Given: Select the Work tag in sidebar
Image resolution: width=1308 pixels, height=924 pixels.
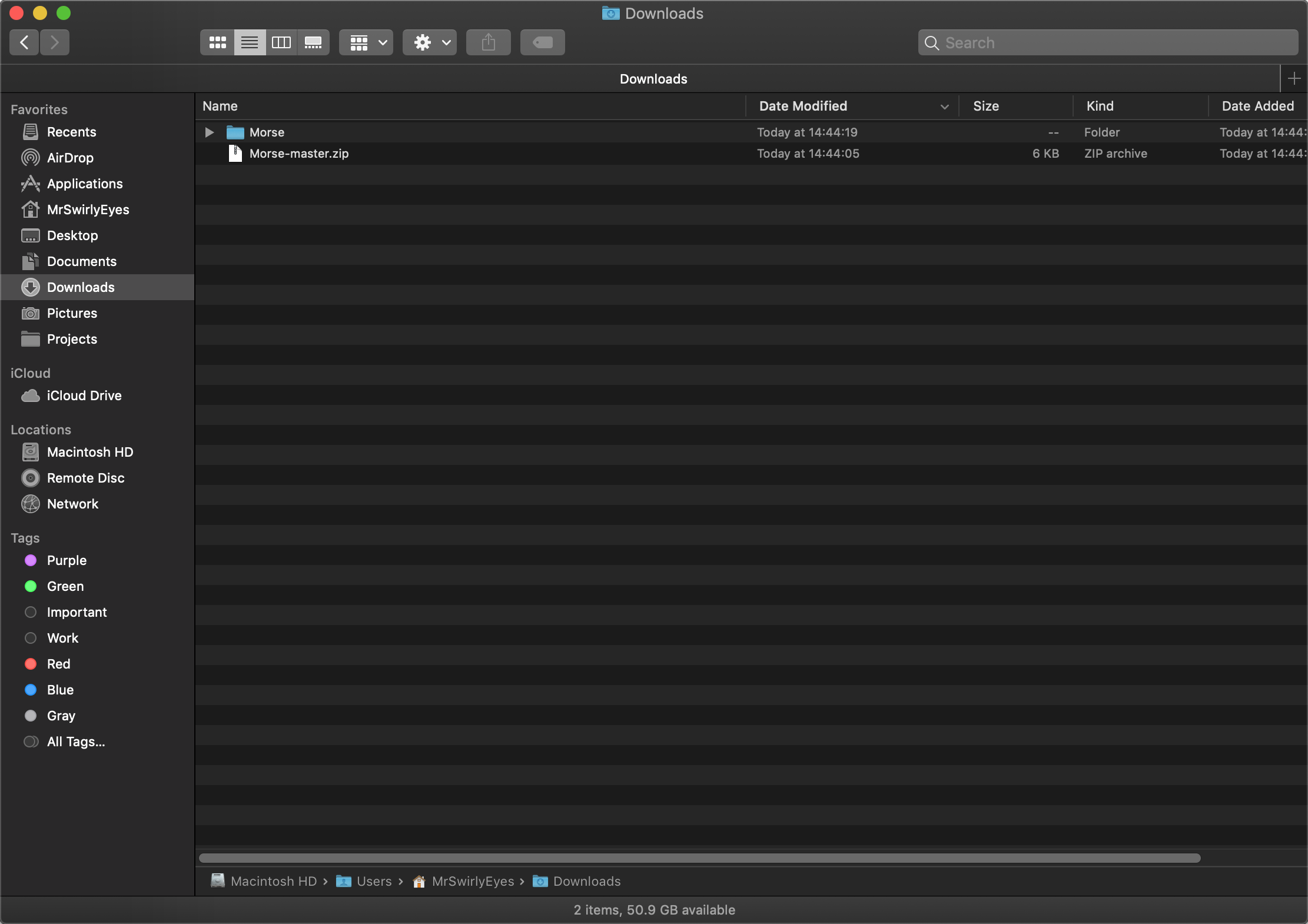Looking at the screenshot, I should pos(62,638).
